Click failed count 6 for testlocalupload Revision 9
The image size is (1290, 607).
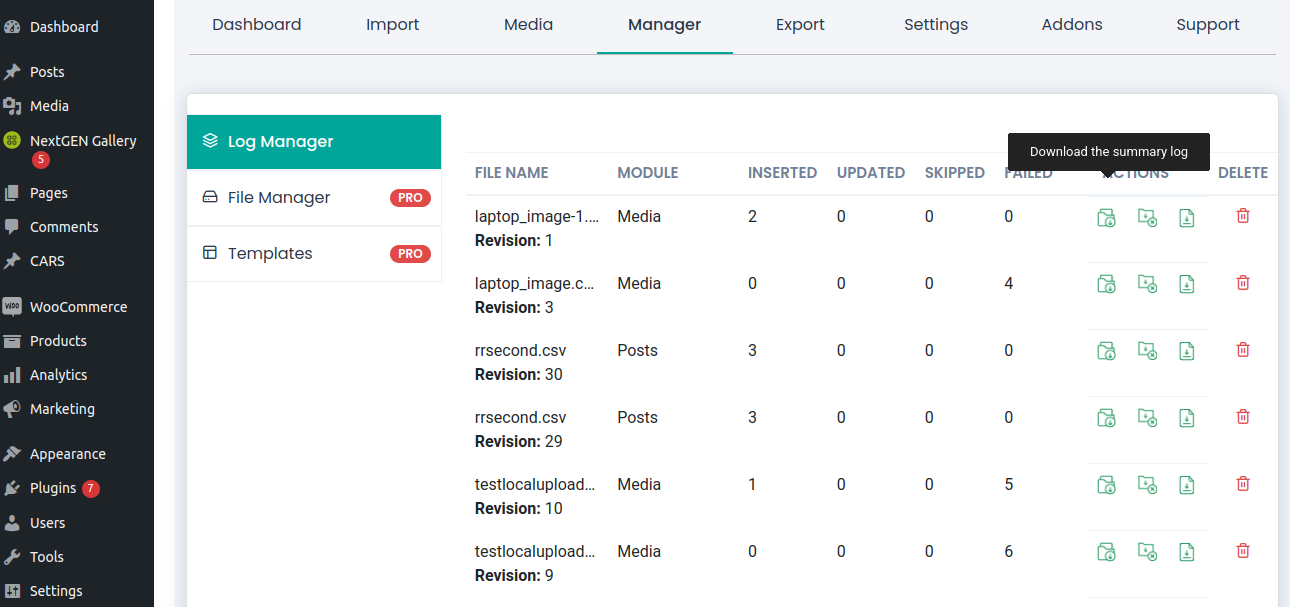[x=1009, y=552]
